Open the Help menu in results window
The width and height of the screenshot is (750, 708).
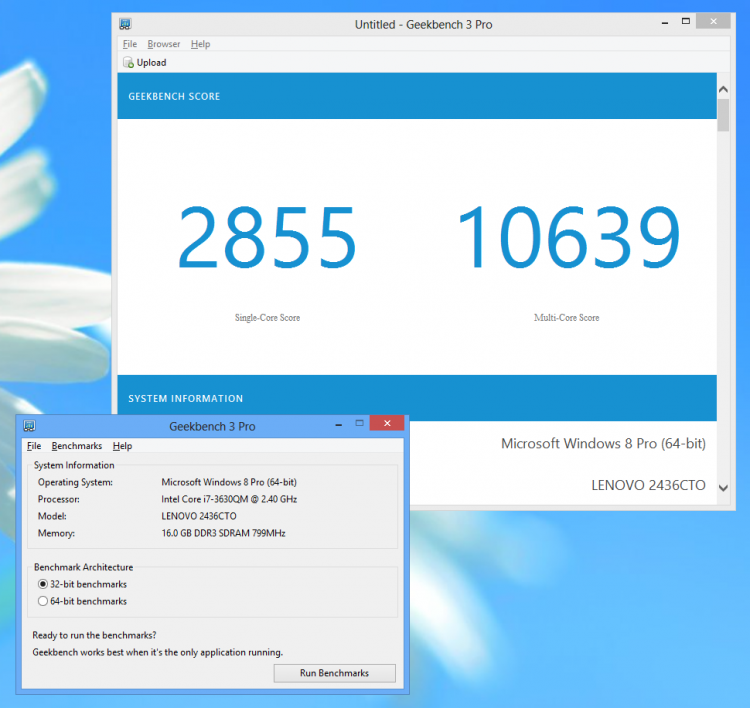click(200, 44)
